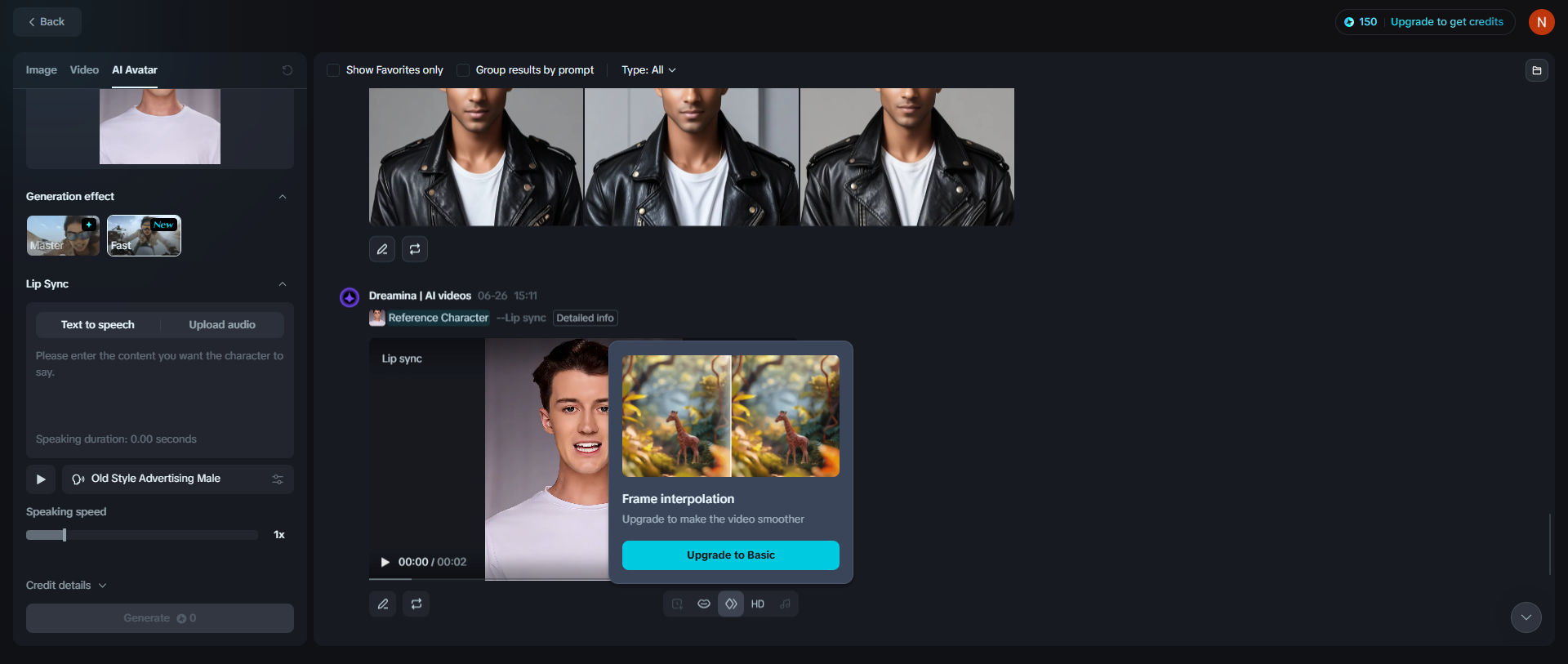Select the AI Avatar tab
This screenshot has width=1568, height=664.
[x=135, y=70]
